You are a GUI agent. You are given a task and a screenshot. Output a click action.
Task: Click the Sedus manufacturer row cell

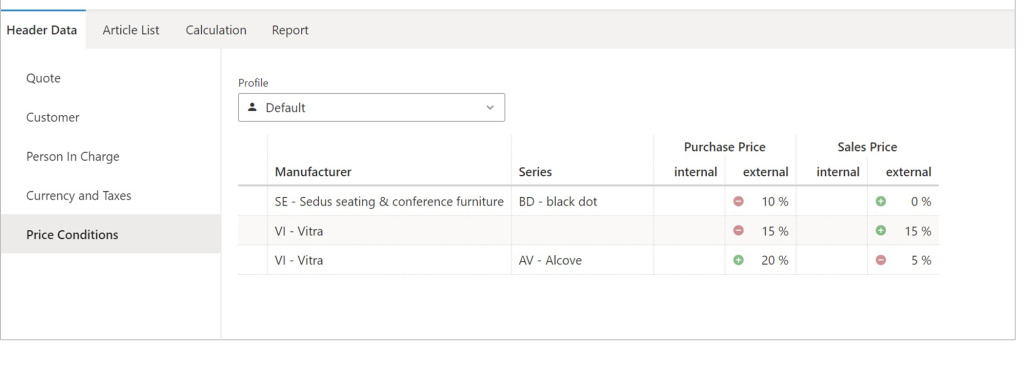[389, 202]
